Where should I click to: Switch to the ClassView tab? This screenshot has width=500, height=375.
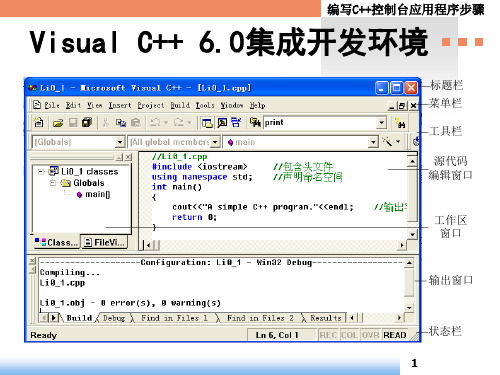pyautogui.click(x=57, y=242)
